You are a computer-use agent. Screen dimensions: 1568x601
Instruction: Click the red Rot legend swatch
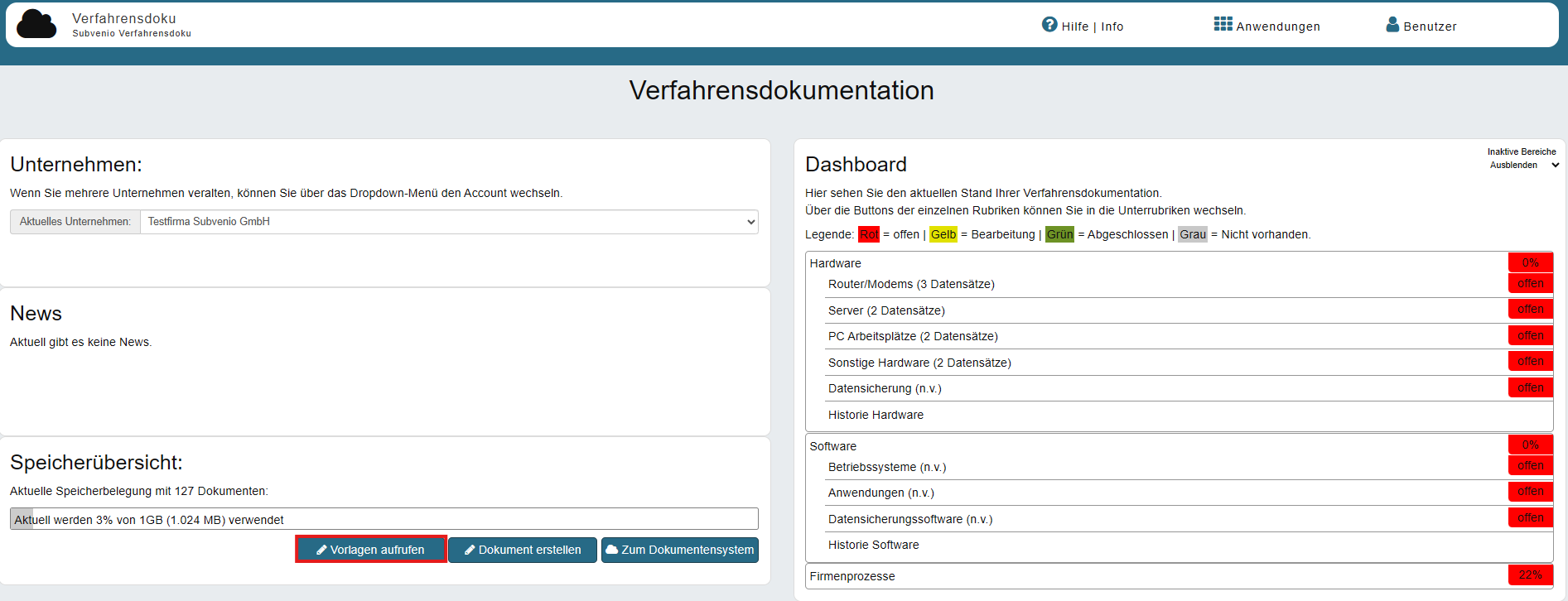click(x=869, y=234)
